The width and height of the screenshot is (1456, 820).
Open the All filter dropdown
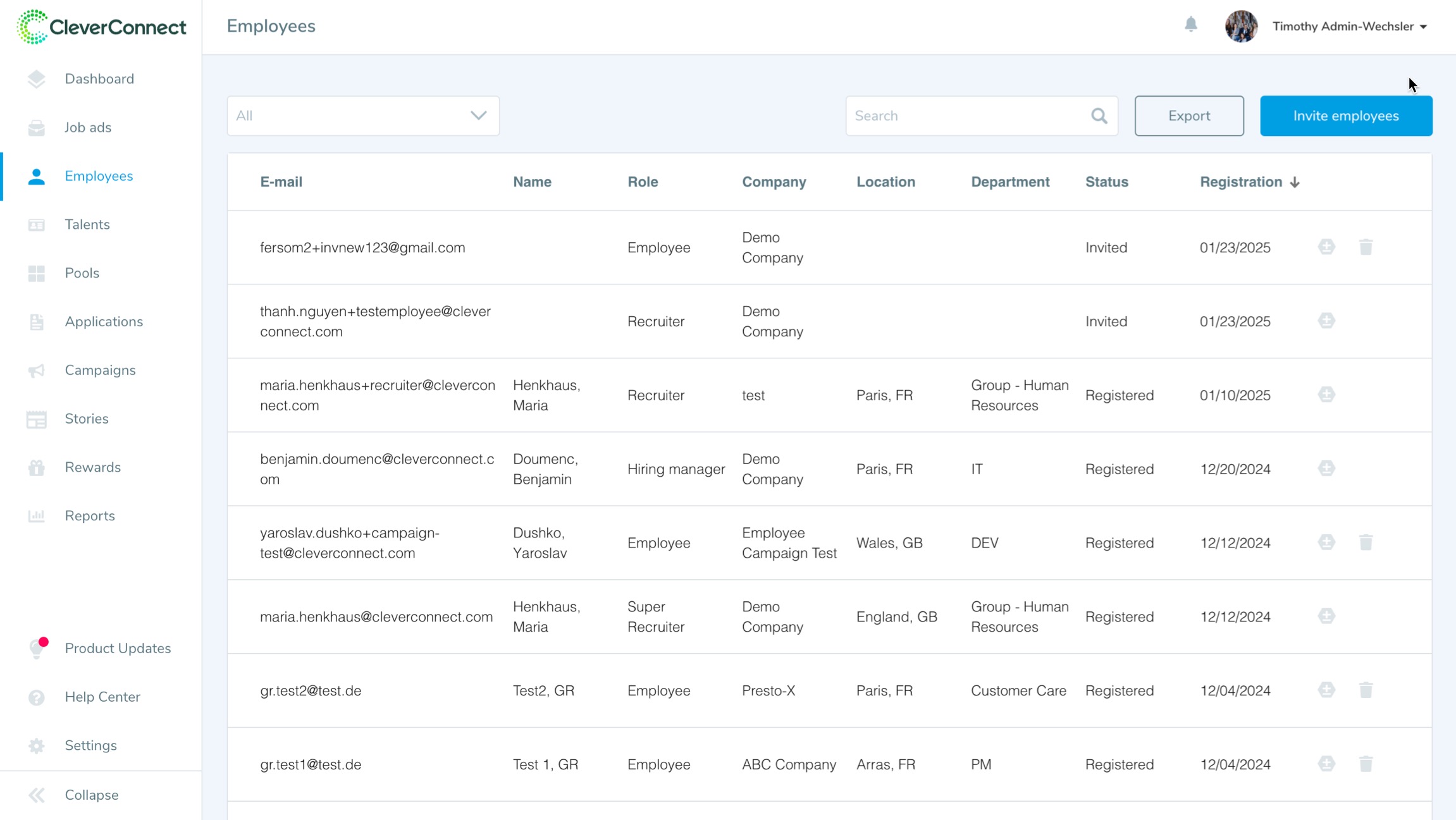(x=363, y=116)
